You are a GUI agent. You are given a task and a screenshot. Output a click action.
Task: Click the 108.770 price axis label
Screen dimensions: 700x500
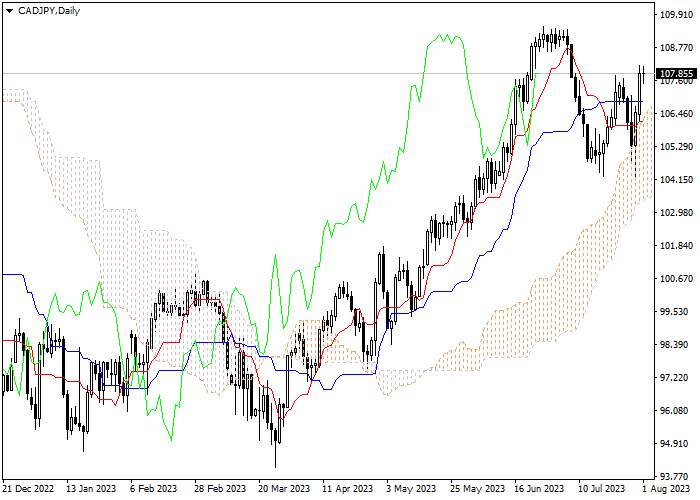[x=676, y=48]
